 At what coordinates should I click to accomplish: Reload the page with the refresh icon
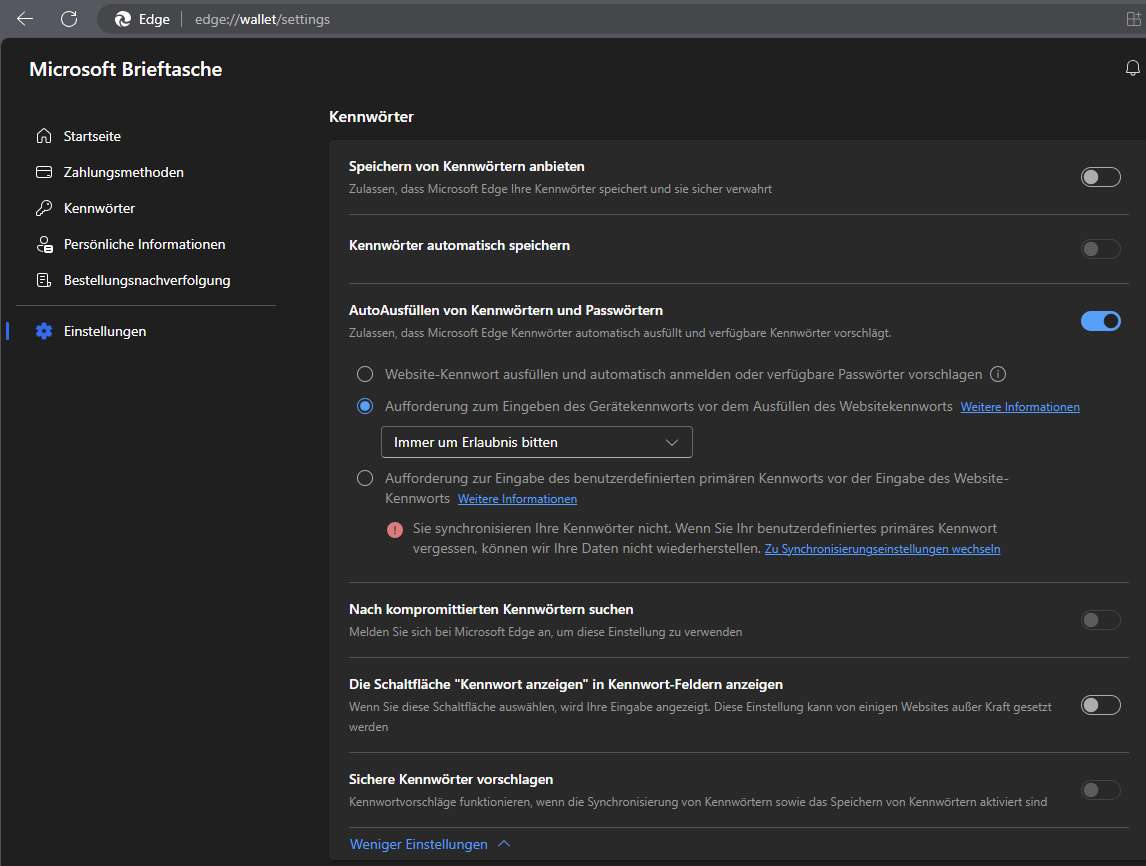(x=69, y=19)
